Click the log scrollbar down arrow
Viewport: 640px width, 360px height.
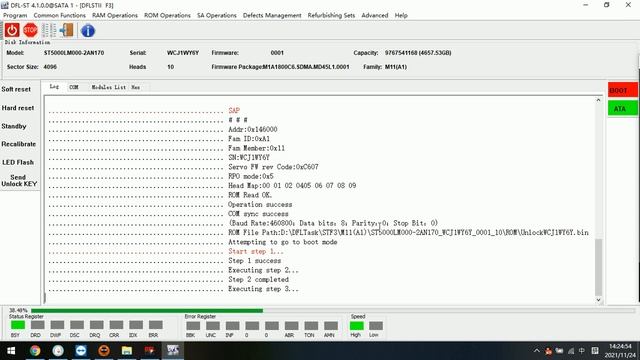pos(598,300)
